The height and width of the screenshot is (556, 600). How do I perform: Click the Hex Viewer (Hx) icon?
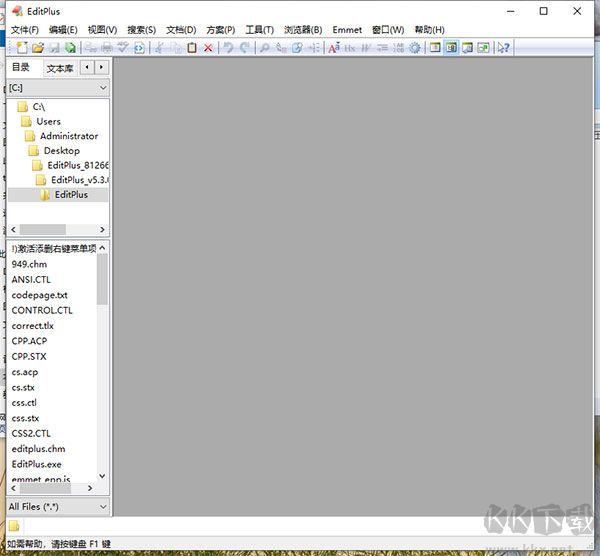[x=350, y=48]
